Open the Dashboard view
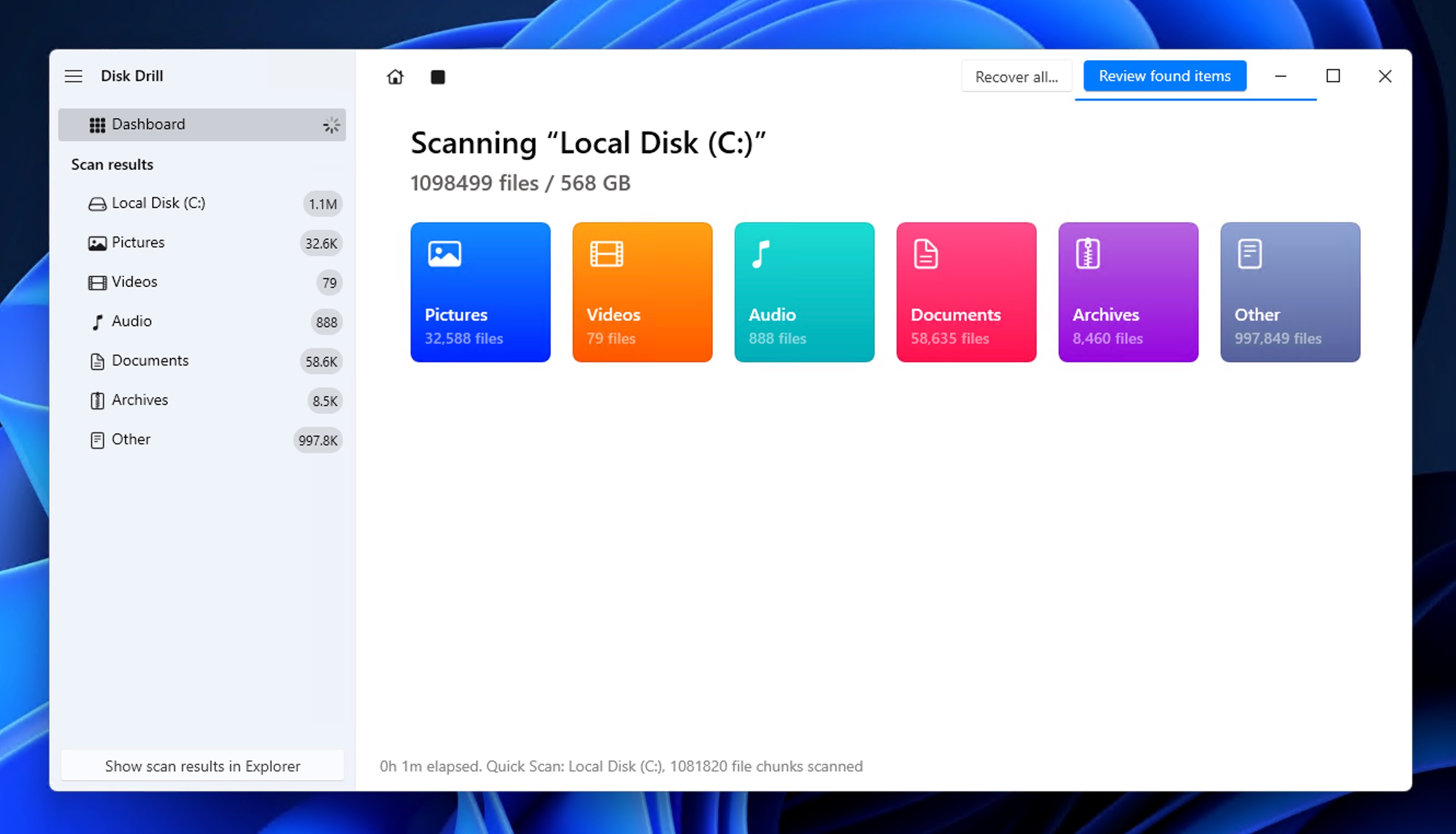This screenshot has height=834, width=1456. pyautogui.click(x=149, y=124)
